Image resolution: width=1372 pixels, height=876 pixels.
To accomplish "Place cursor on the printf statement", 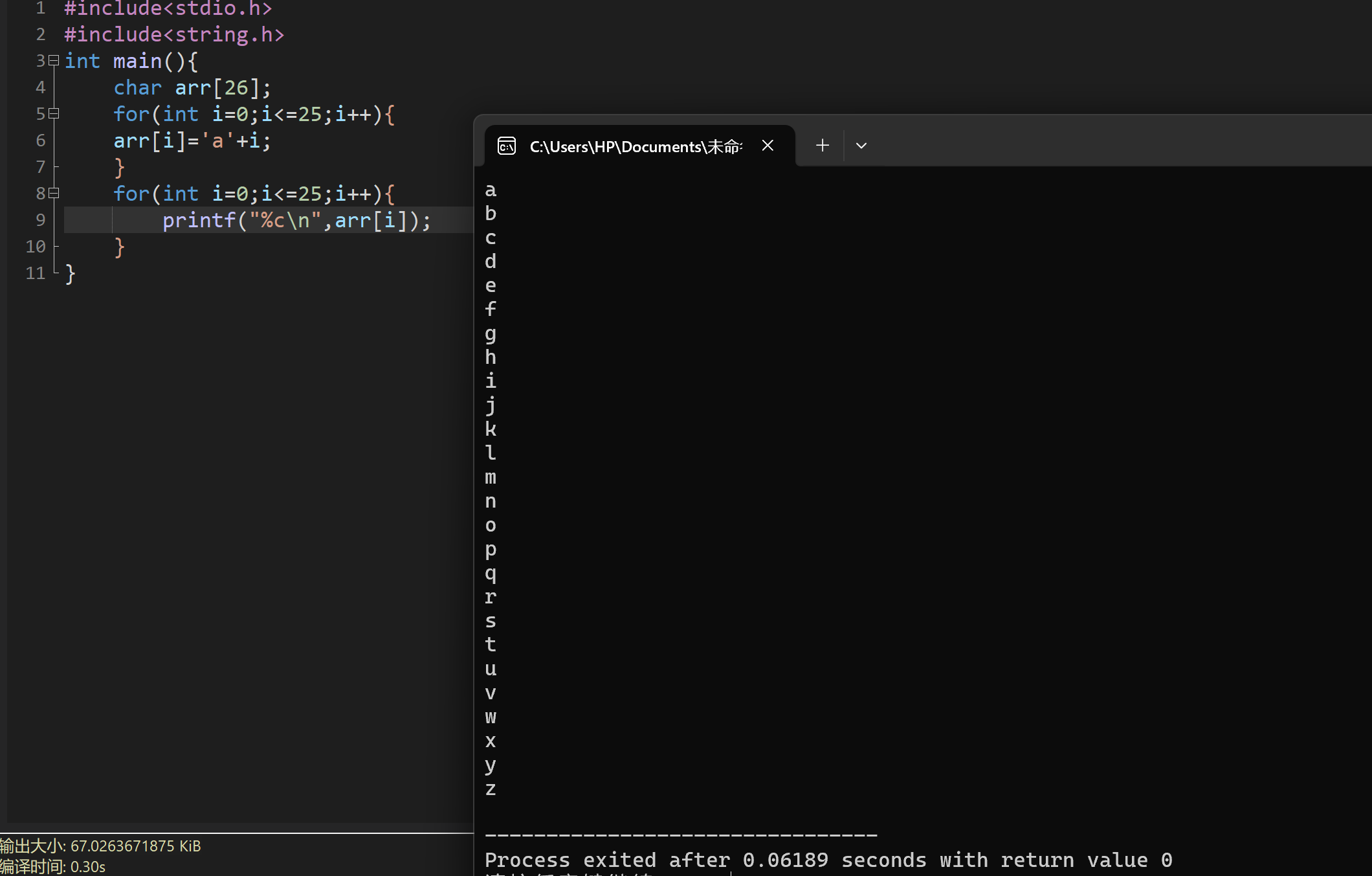I will tap(296, 221).
